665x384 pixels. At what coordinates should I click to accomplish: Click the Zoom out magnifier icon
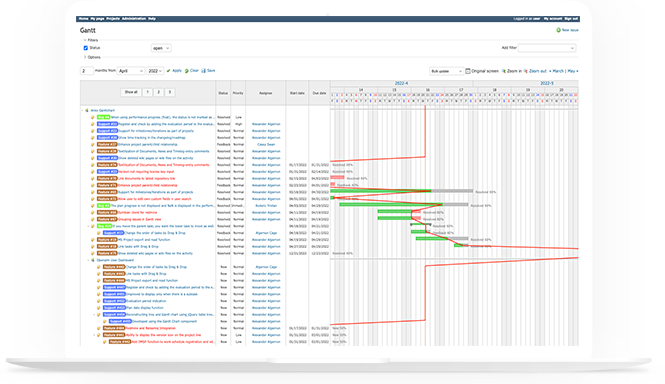pyautogui.click(x=526, y=71)
